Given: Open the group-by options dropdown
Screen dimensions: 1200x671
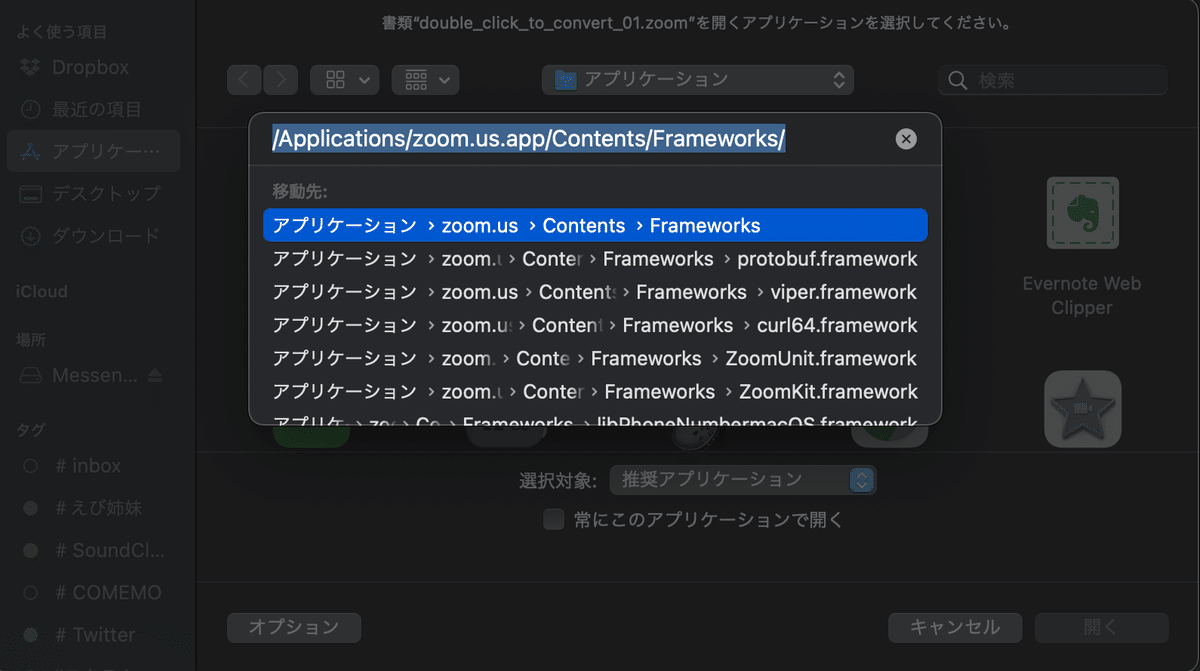Looking at the screenshot, I should [x=426, y=80].
